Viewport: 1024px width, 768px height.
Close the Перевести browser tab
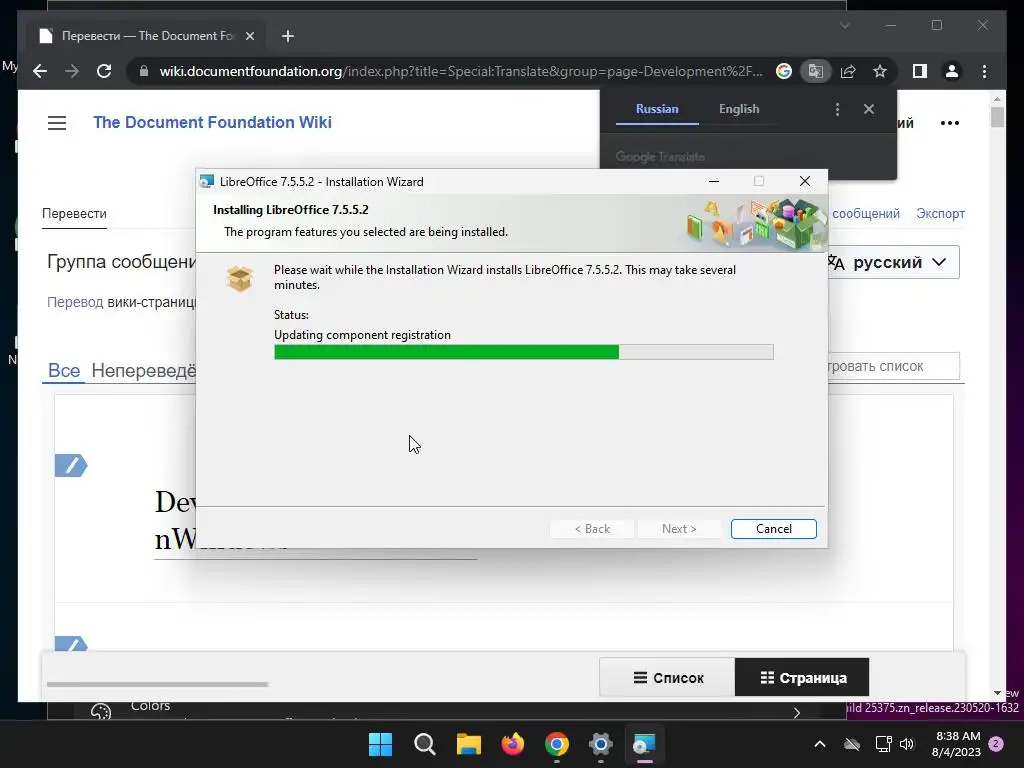[x=249, y=36]
